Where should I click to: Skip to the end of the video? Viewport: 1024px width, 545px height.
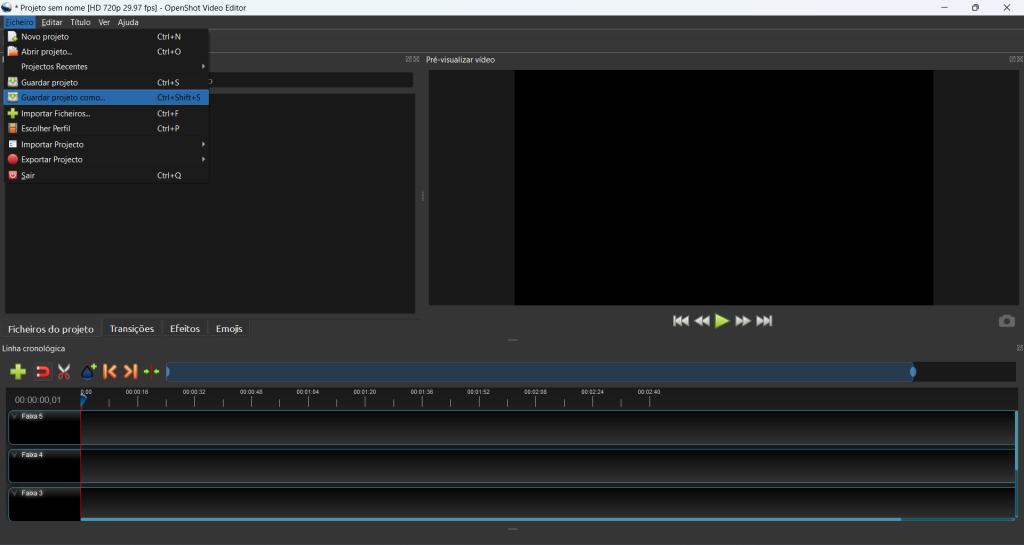[764, 321]
